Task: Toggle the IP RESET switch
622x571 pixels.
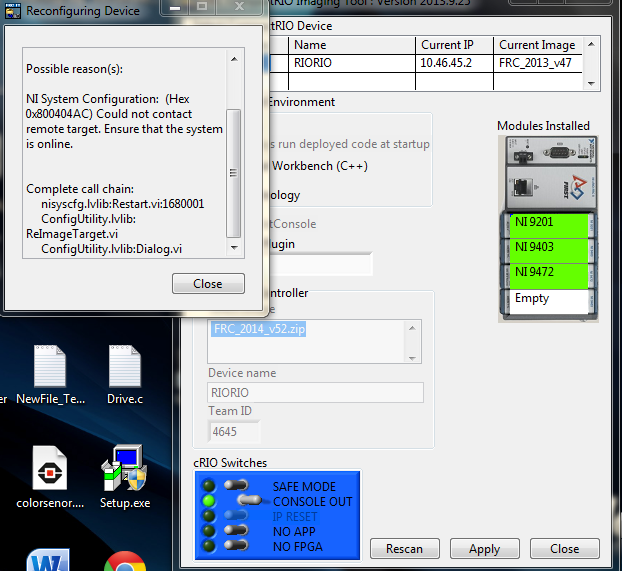Action: [236, 515]
